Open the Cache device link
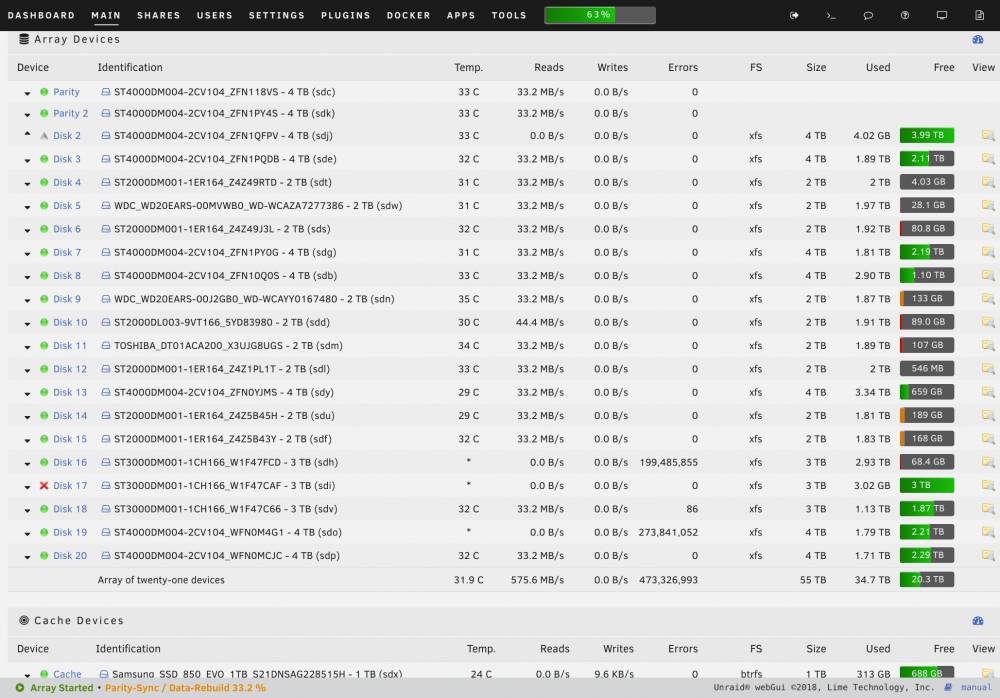The image size is (1000, 698). (x=67, y=674)
